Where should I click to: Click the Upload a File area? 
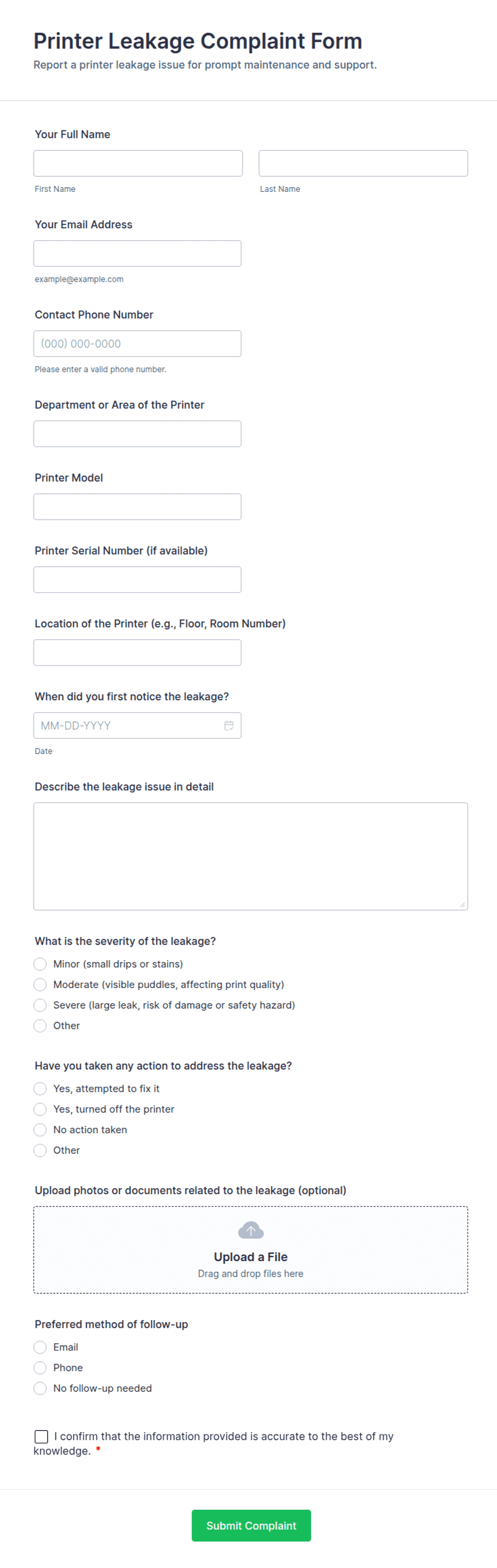click(251, 1250)
